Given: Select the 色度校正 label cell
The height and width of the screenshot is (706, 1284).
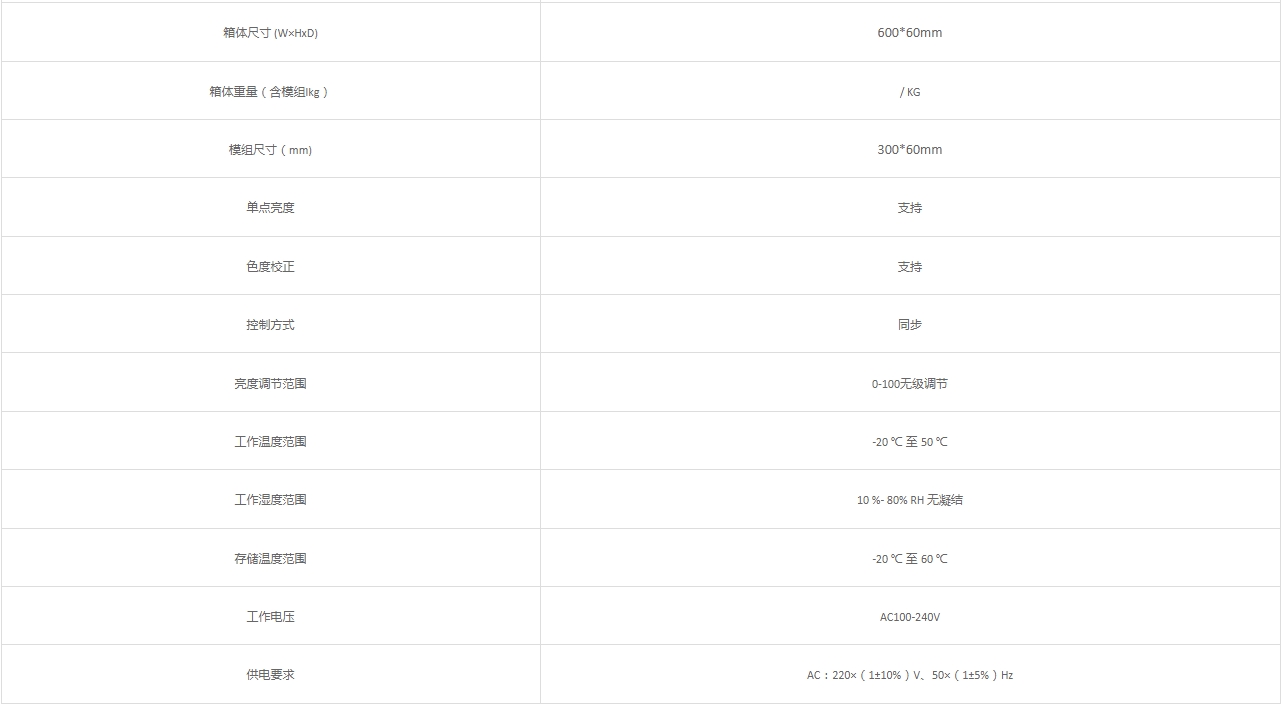Looking at the screenshot, I should (270, 267).
